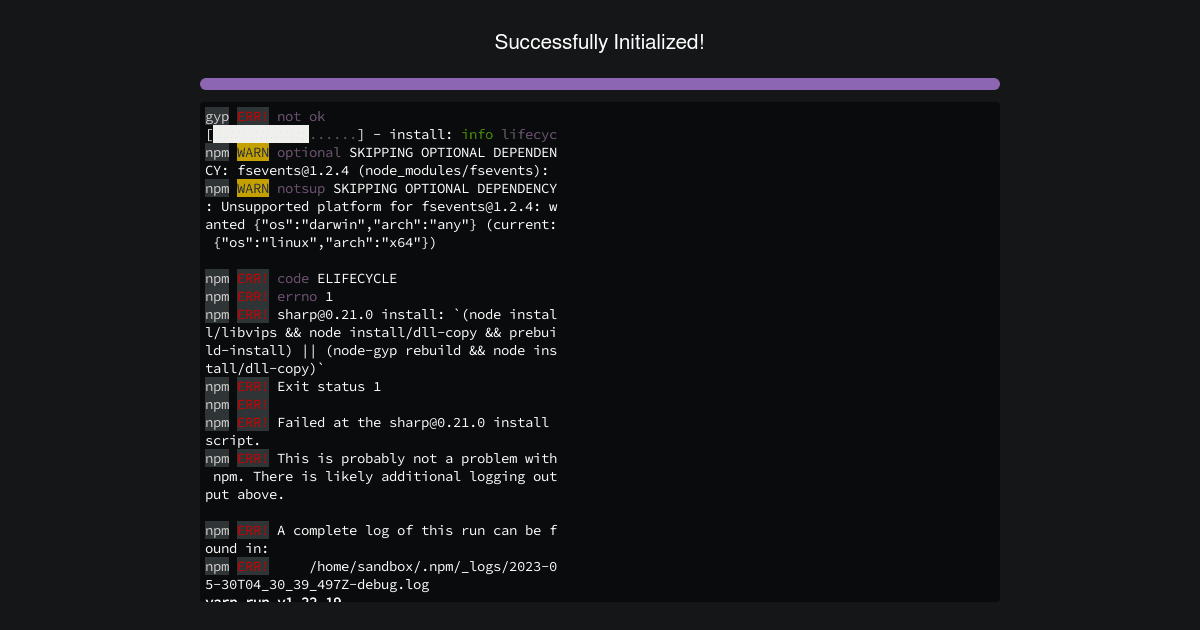Click the red ERR! badge beside "errno 1"
Image resolution: width=1200 pixels, height=630 pixels.
pos(253,296)
